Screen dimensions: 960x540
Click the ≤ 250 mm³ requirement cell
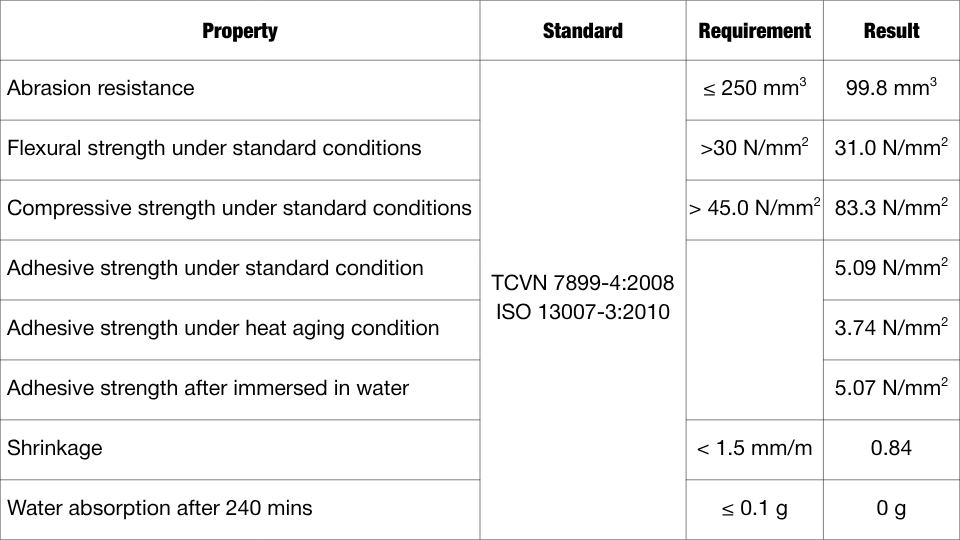coord(754,88)
